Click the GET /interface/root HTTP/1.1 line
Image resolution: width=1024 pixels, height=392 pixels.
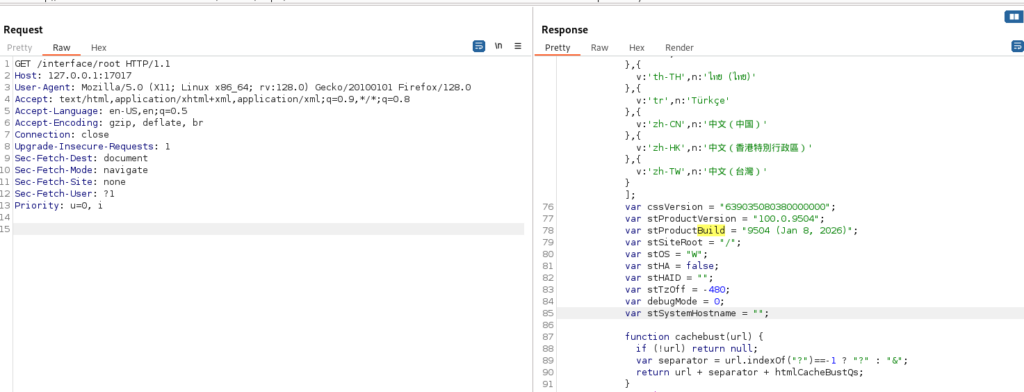pyautogui.click(x=92, y=64)
